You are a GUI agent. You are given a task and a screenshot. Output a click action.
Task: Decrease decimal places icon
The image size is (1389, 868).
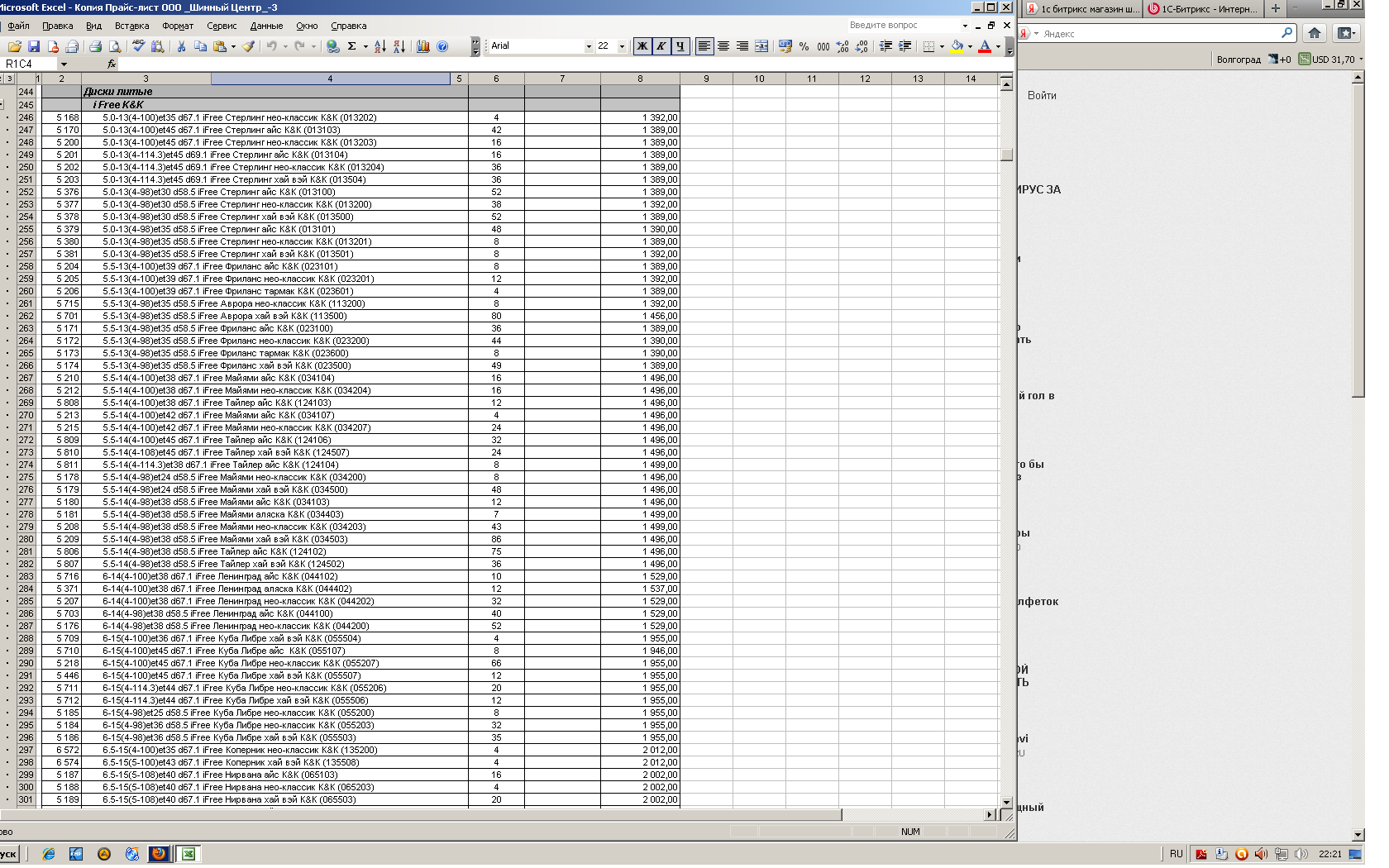coord(862,46)
